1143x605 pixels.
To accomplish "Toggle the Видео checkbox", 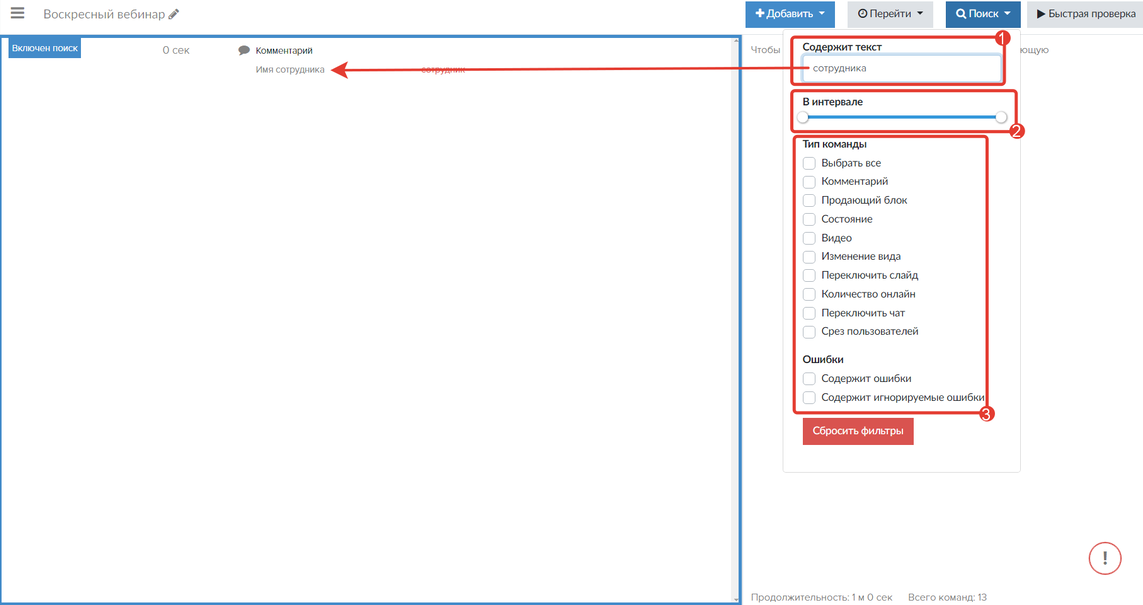I will (x=809, y=238).
